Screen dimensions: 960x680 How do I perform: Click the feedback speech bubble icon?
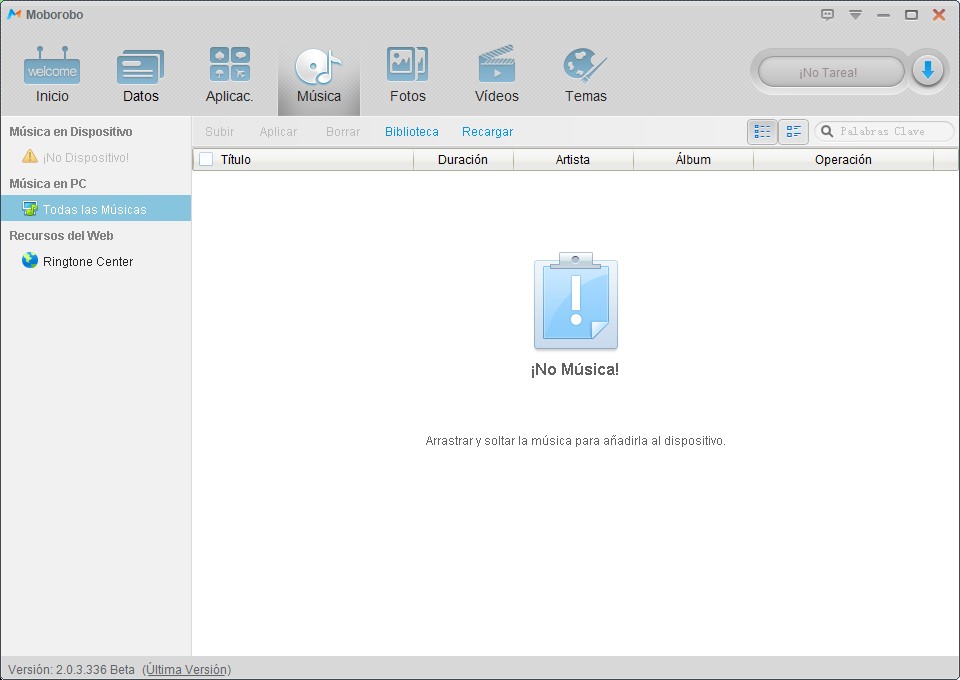[827, 15]
